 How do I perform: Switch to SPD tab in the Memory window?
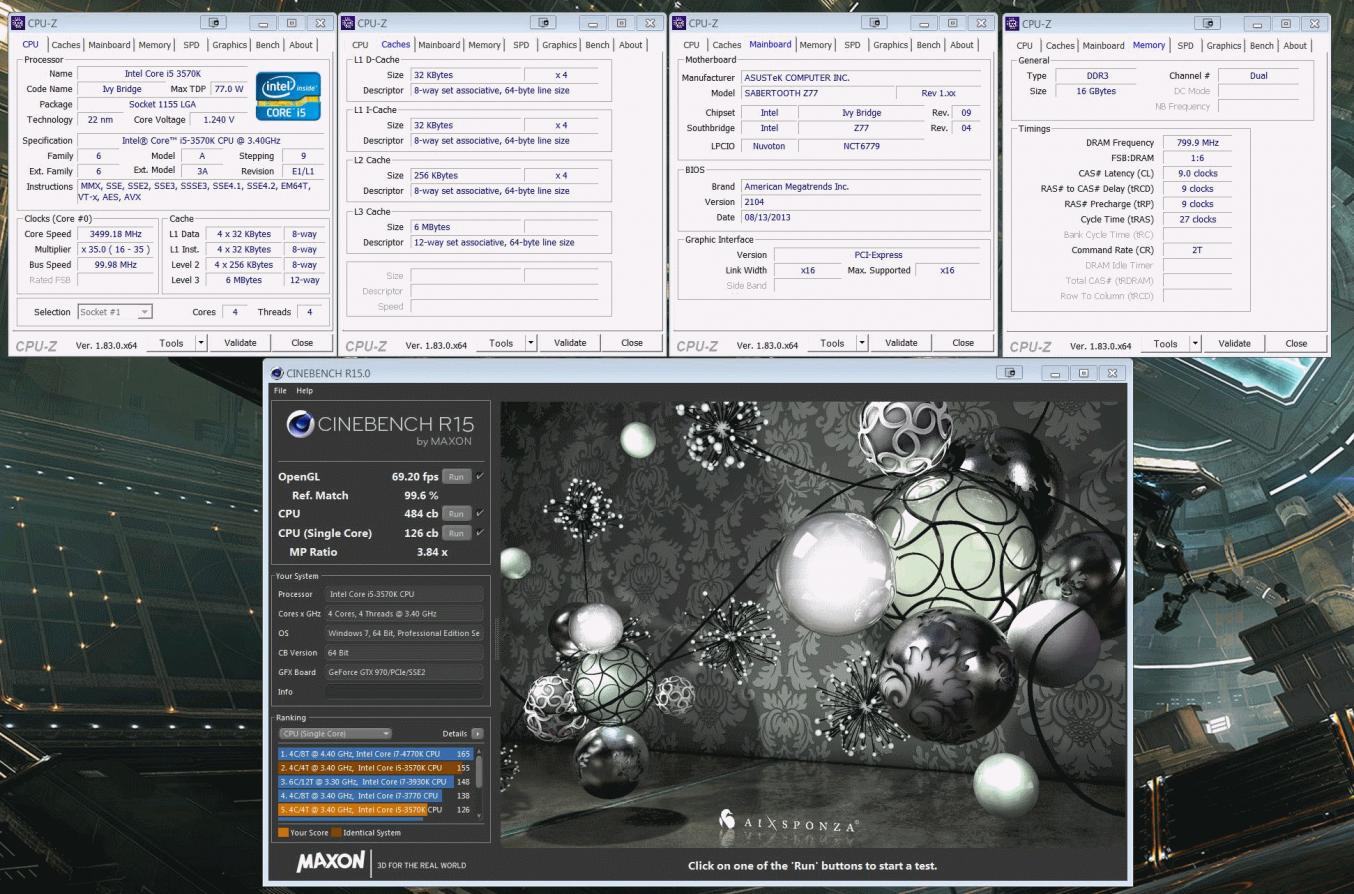pos(1185,45)
